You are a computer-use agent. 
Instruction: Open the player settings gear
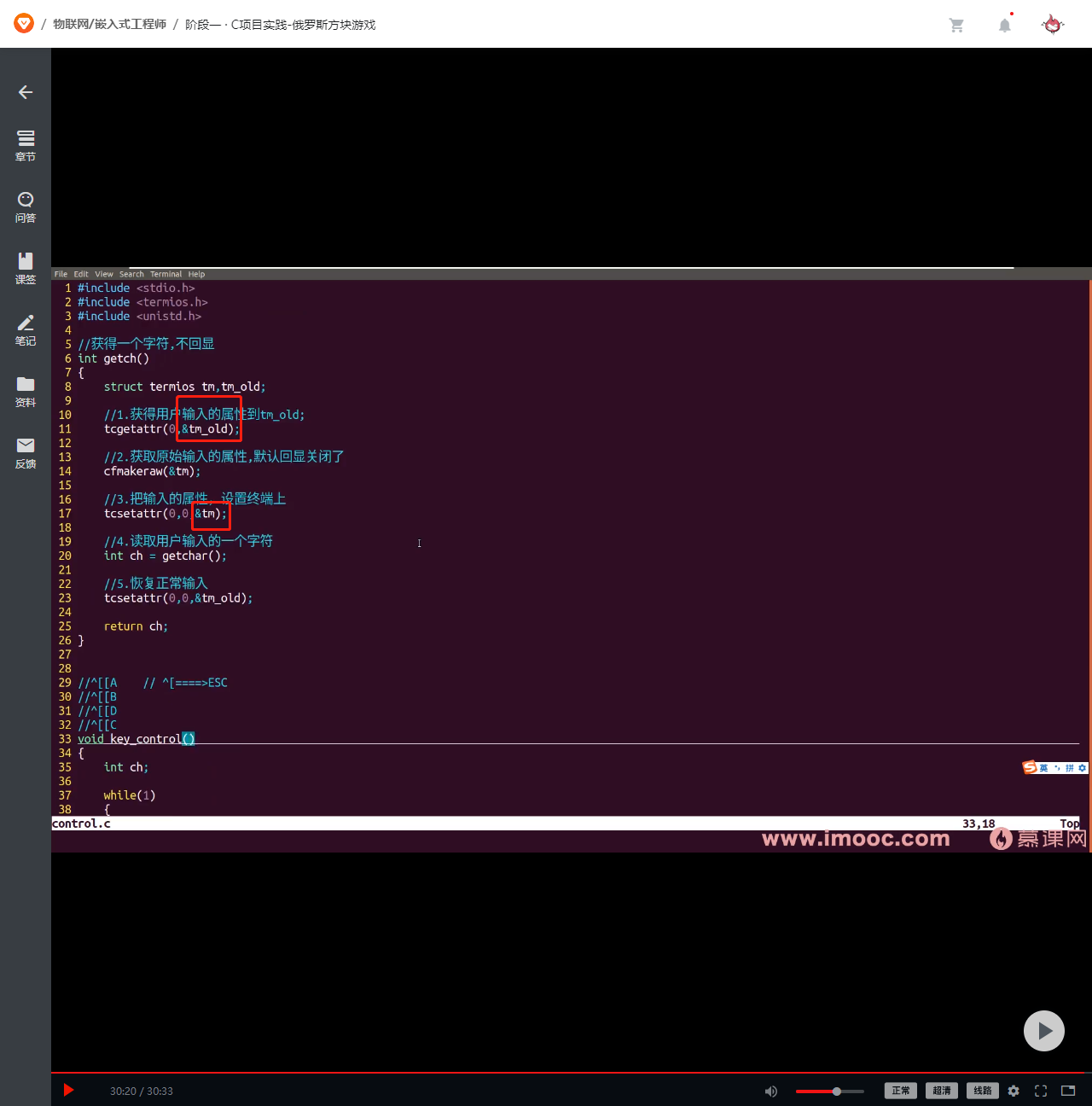[x=1014, y=1091]
